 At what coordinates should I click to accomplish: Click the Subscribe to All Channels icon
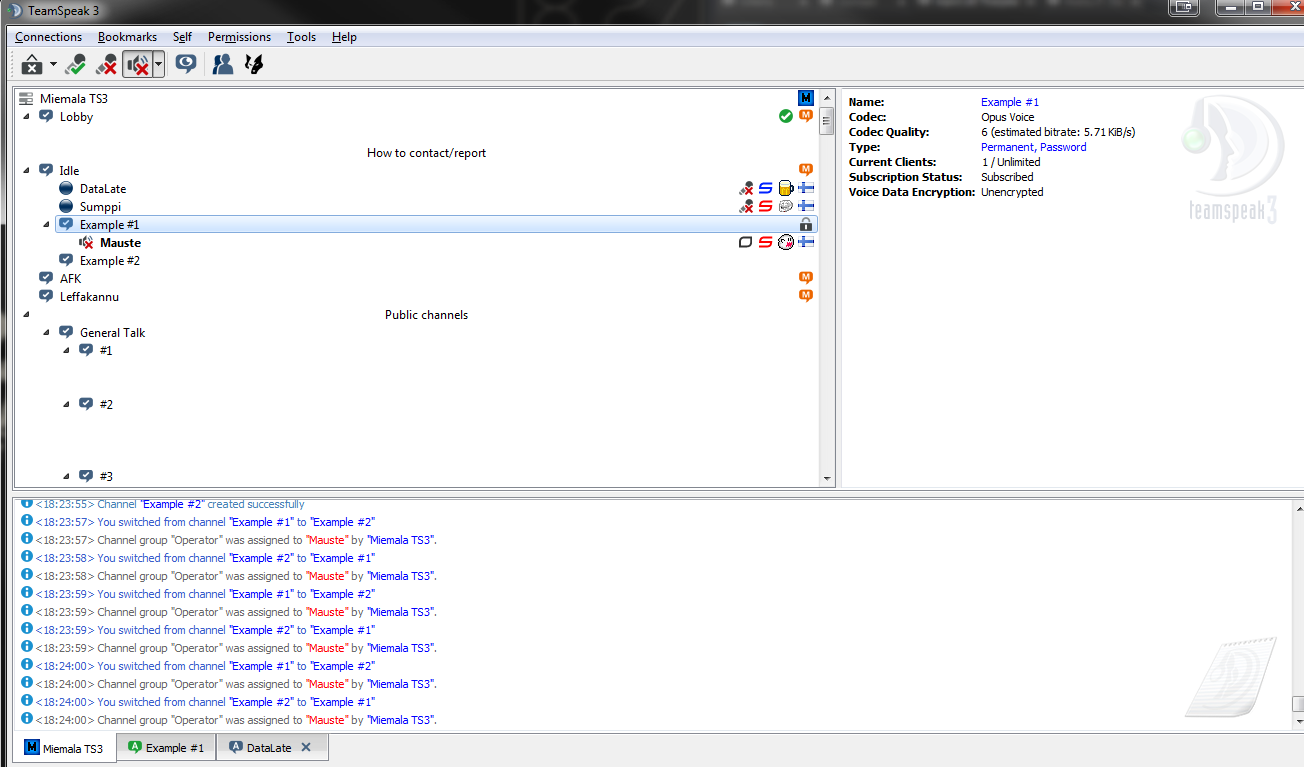tap(185, 65)
